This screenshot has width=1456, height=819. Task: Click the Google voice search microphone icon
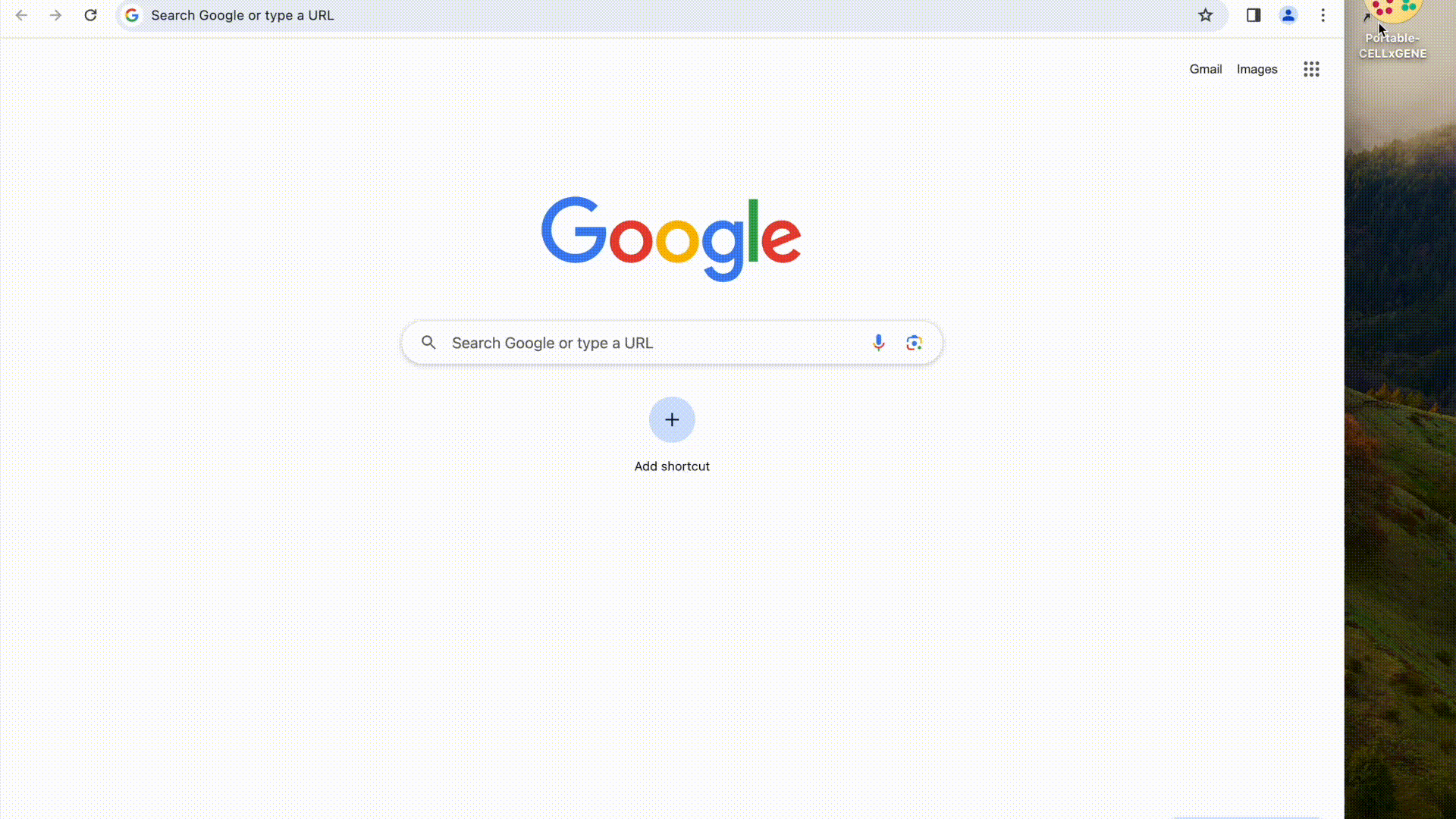click(878, 342)
